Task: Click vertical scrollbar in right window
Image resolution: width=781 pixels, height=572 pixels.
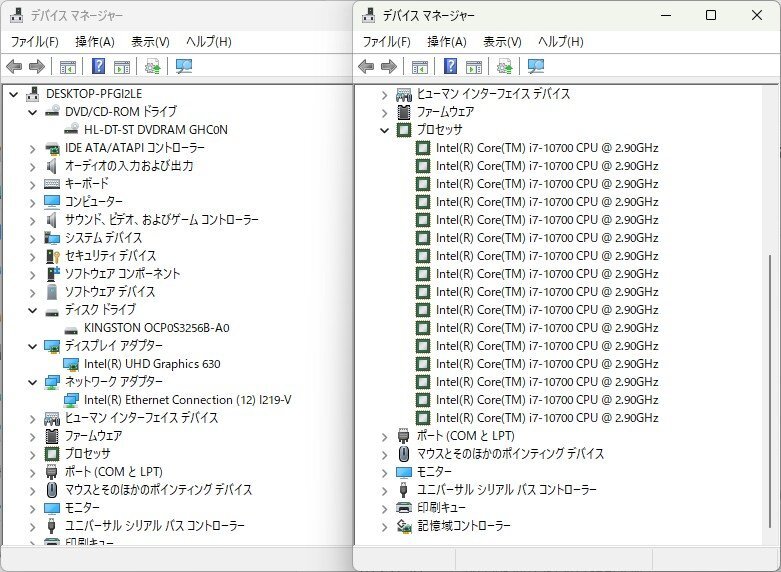Action: click(773, 300)
